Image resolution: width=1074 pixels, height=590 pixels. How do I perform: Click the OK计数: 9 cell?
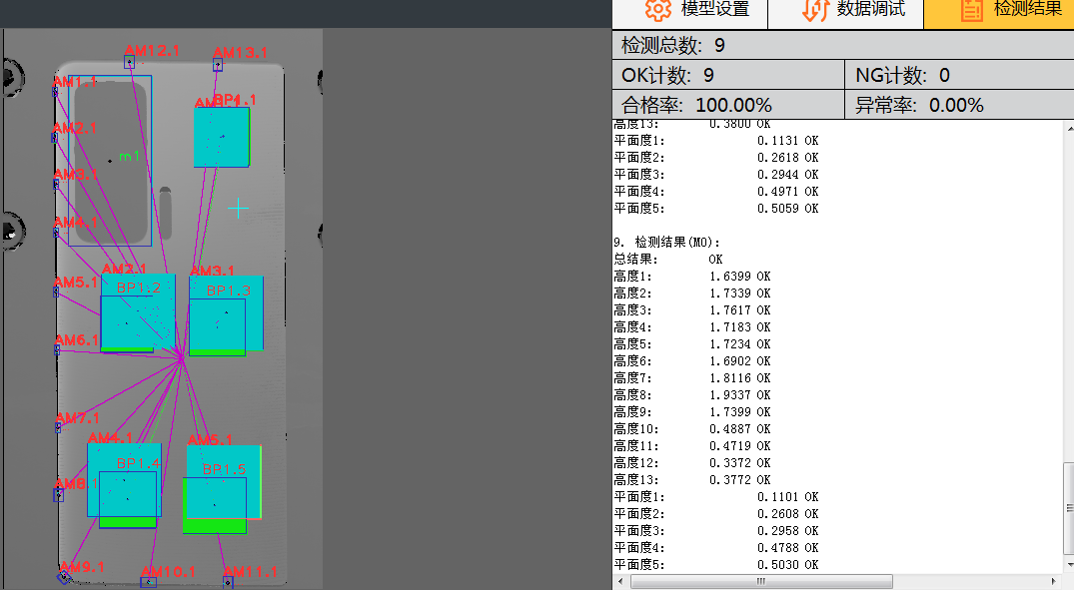728,75
